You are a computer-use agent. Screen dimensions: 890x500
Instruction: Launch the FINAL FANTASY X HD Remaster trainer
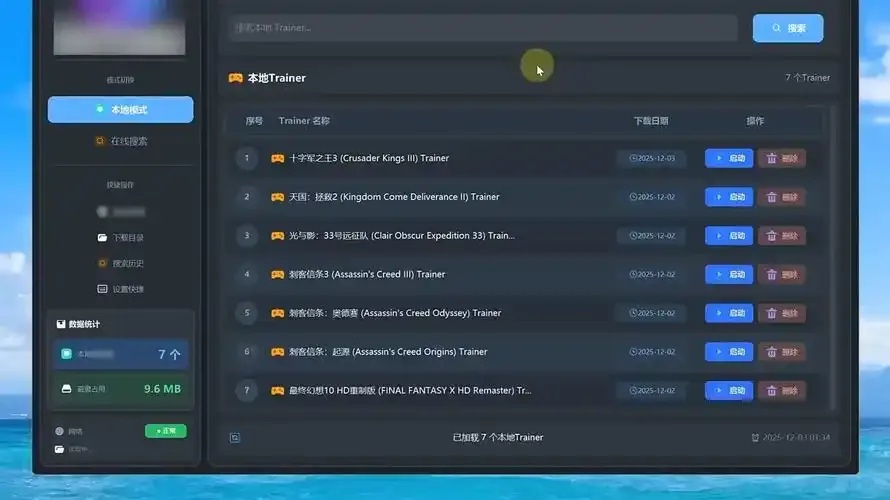(729, 390)
